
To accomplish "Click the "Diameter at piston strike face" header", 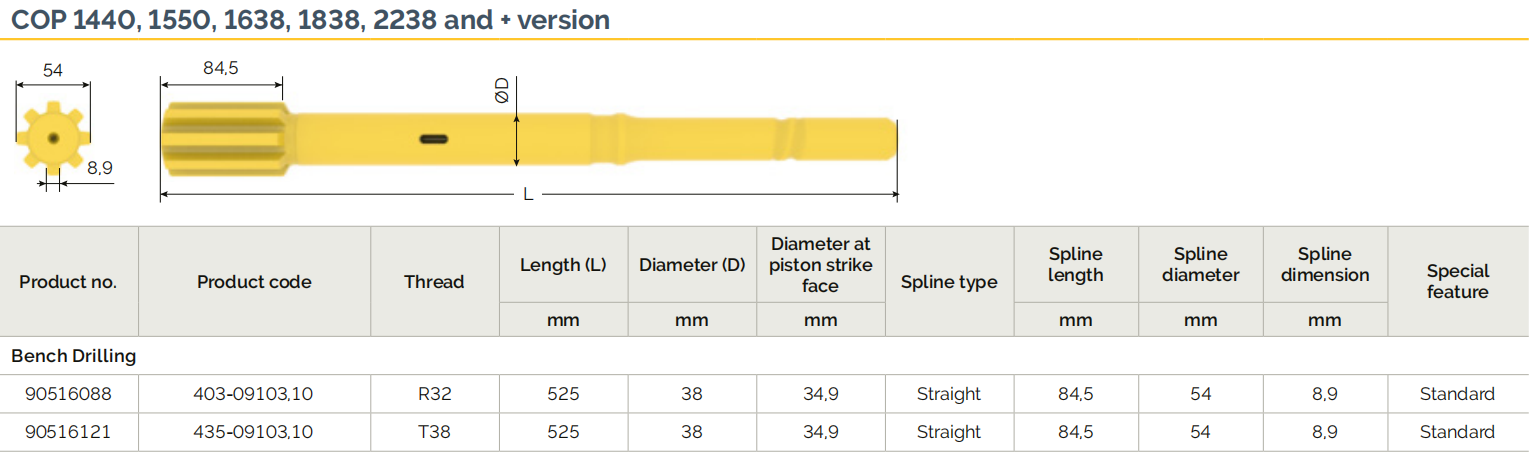I will coord(820,265).
